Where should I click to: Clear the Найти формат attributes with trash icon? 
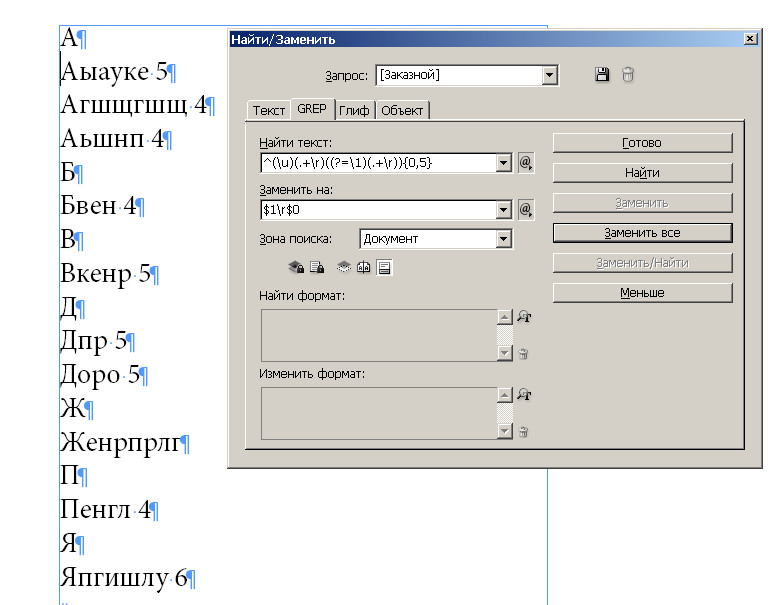523,354
